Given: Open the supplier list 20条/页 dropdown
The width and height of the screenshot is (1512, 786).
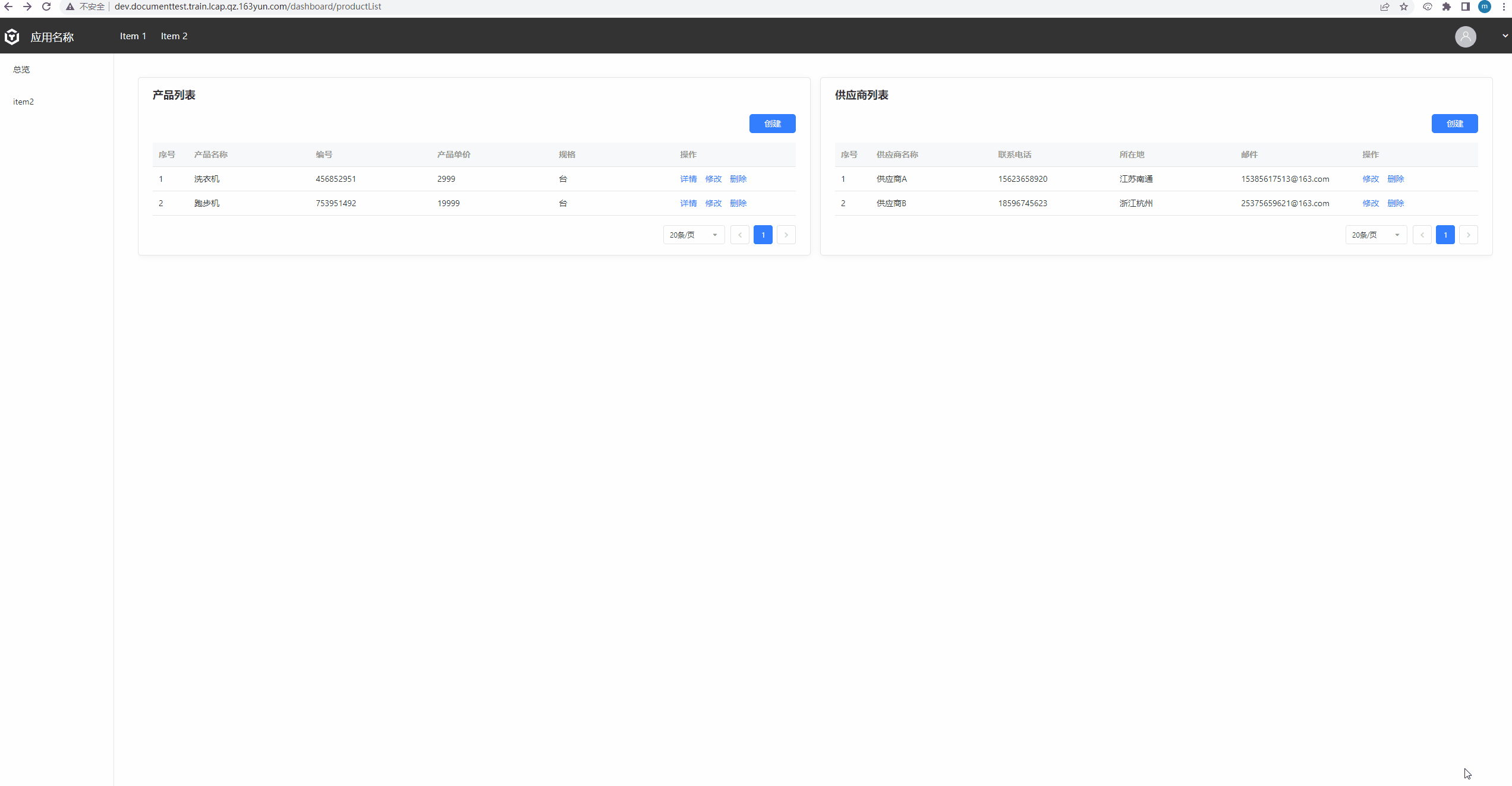Looking at the screenshot, I should pyautogui.click(x=1376, y=235).
